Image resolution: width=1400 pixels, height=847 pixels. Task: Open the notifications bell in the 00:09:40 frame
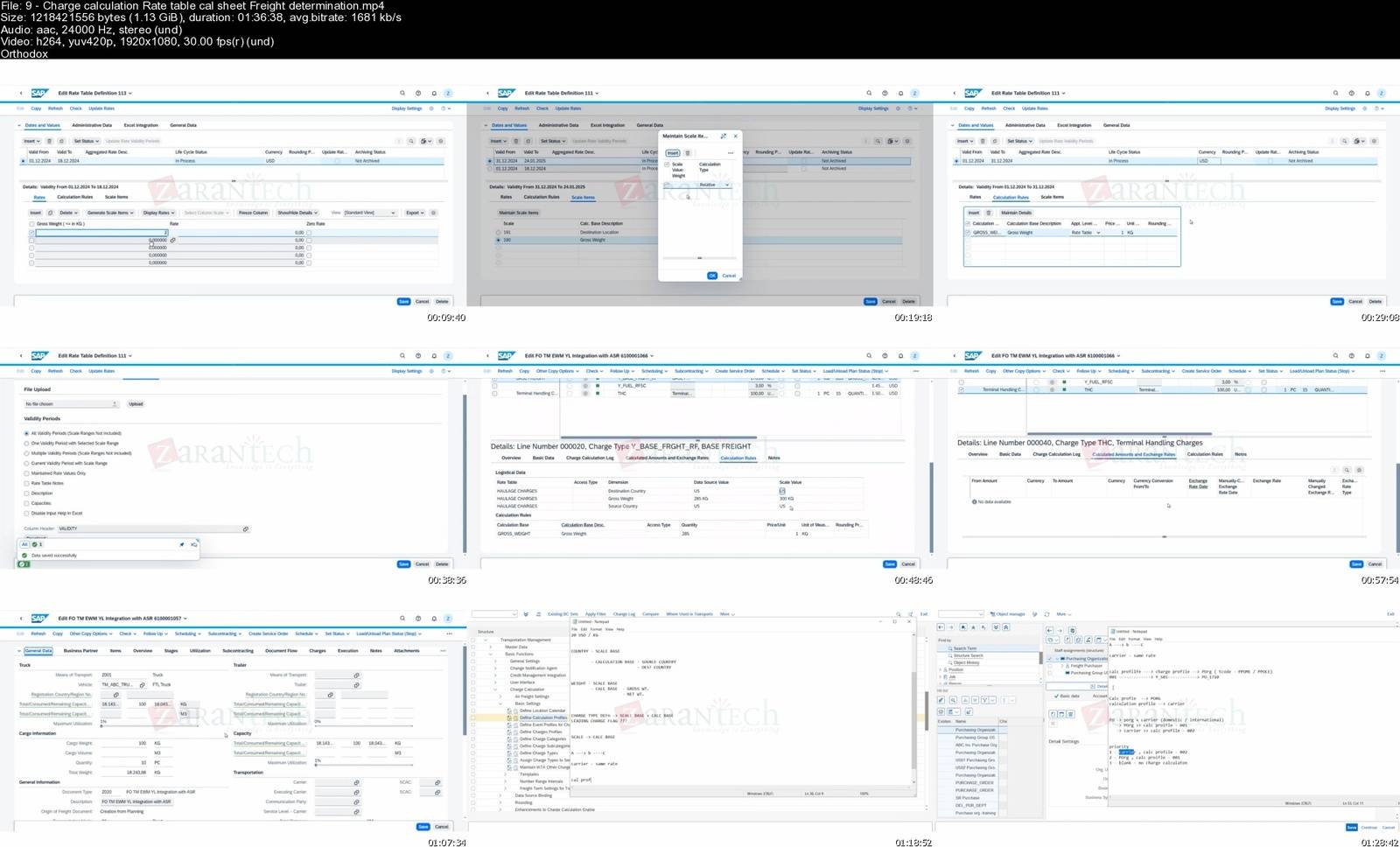[x=434, y=93]
